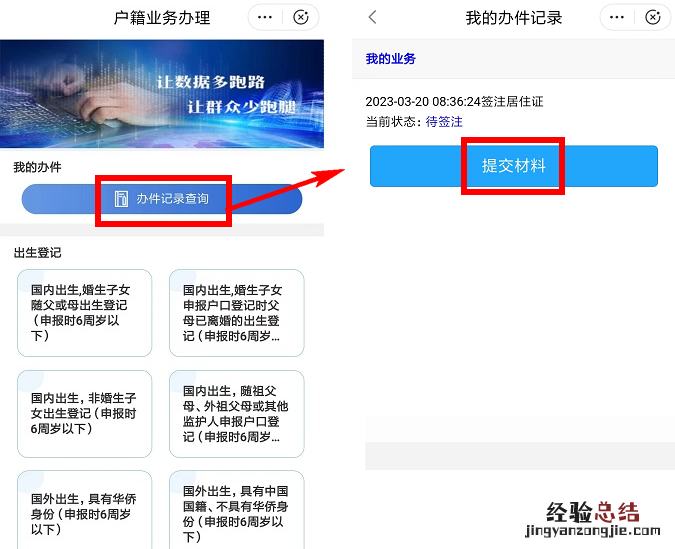
Task: Open more options menu on 户籍业务办理 page
Action: point(264,17)
